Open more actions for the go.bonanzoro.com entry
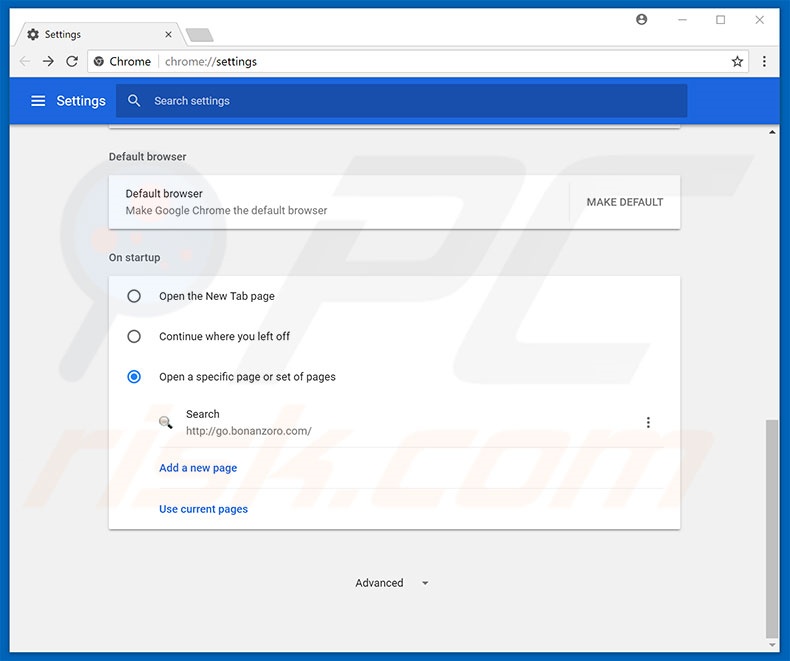This screenshot has height=661, width=790. tap(648, 422)
